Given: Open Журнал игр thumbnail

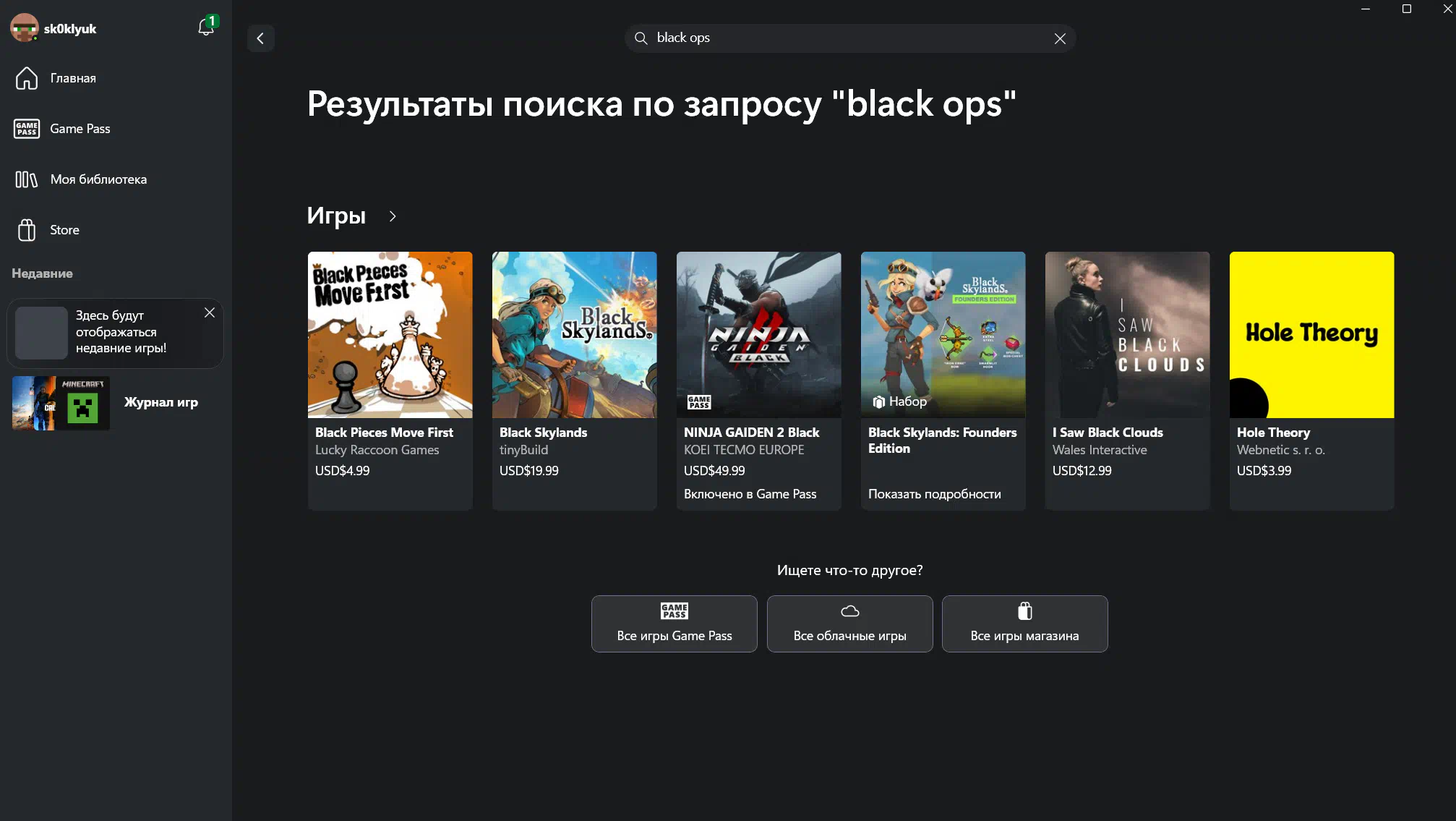Looking at the screenshot, I should (x=61, y=403).
